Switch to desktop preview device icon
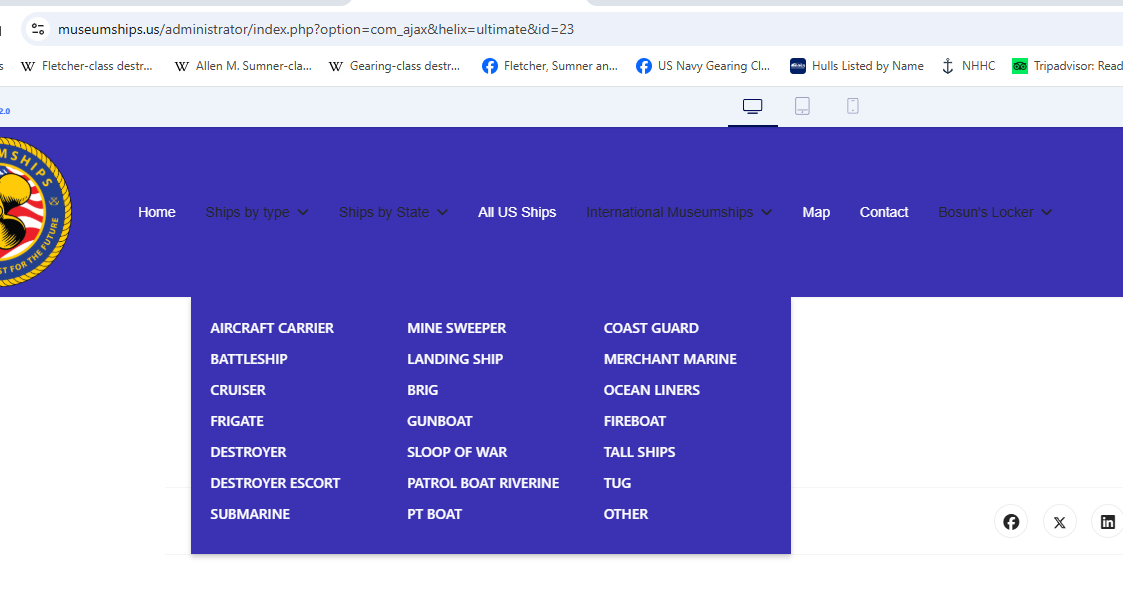The height and width of the screenshot is (610, 1123). click(752, 106)
